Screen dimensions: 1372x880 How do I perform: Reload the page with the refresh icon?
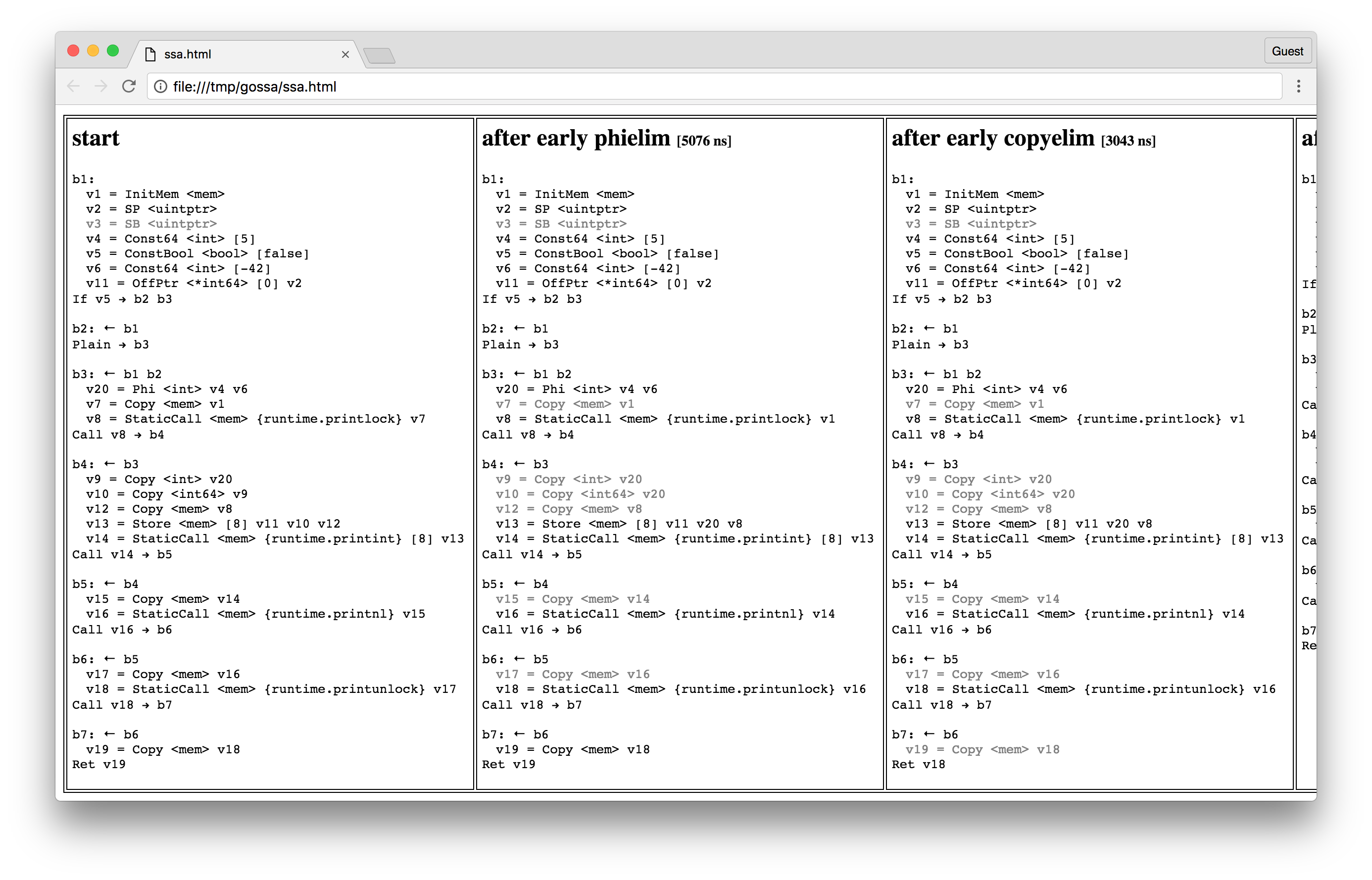pos(130,86)
